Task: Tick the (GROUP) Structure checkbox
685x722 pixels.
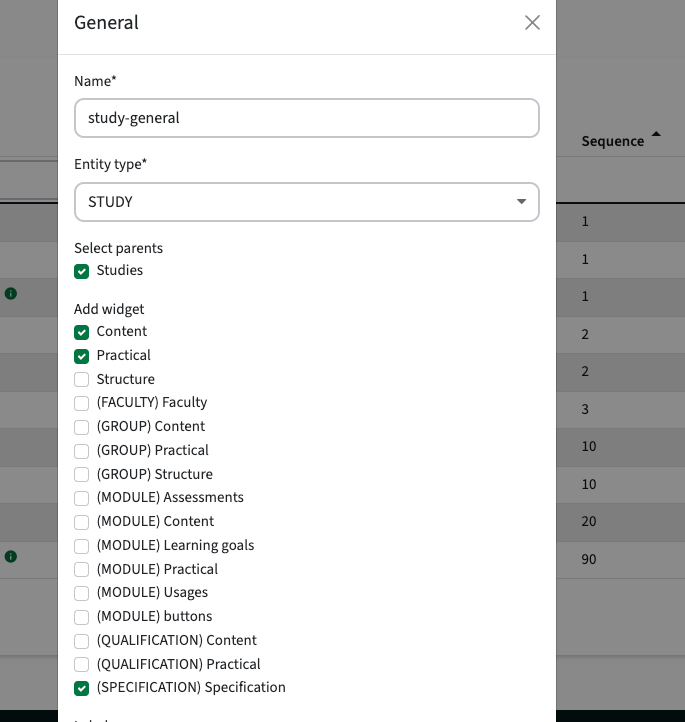Action: (81, 474)
